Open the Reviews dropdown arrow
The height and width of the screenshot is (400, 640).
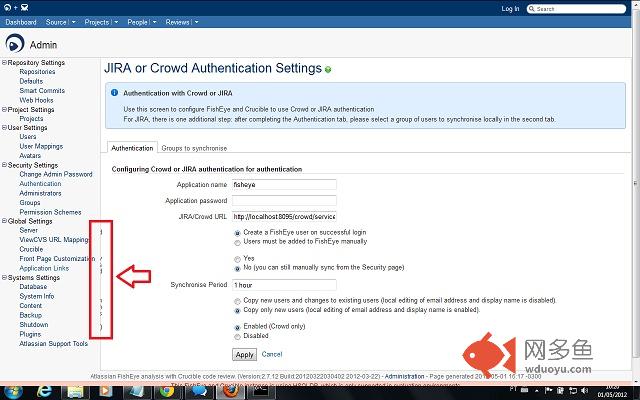click(x=196, y=22)
